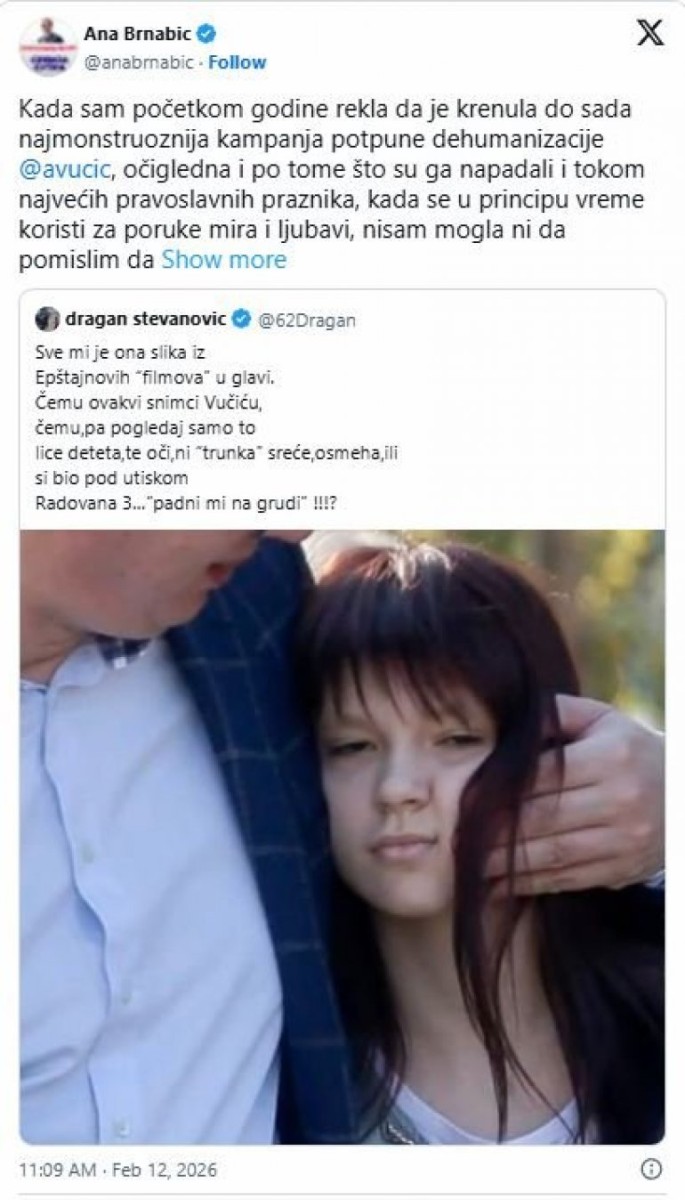This screenshot has width=685, height=1200.
Task: Click verified badge next to dragan stevanovic
Action: pos(241,319)
